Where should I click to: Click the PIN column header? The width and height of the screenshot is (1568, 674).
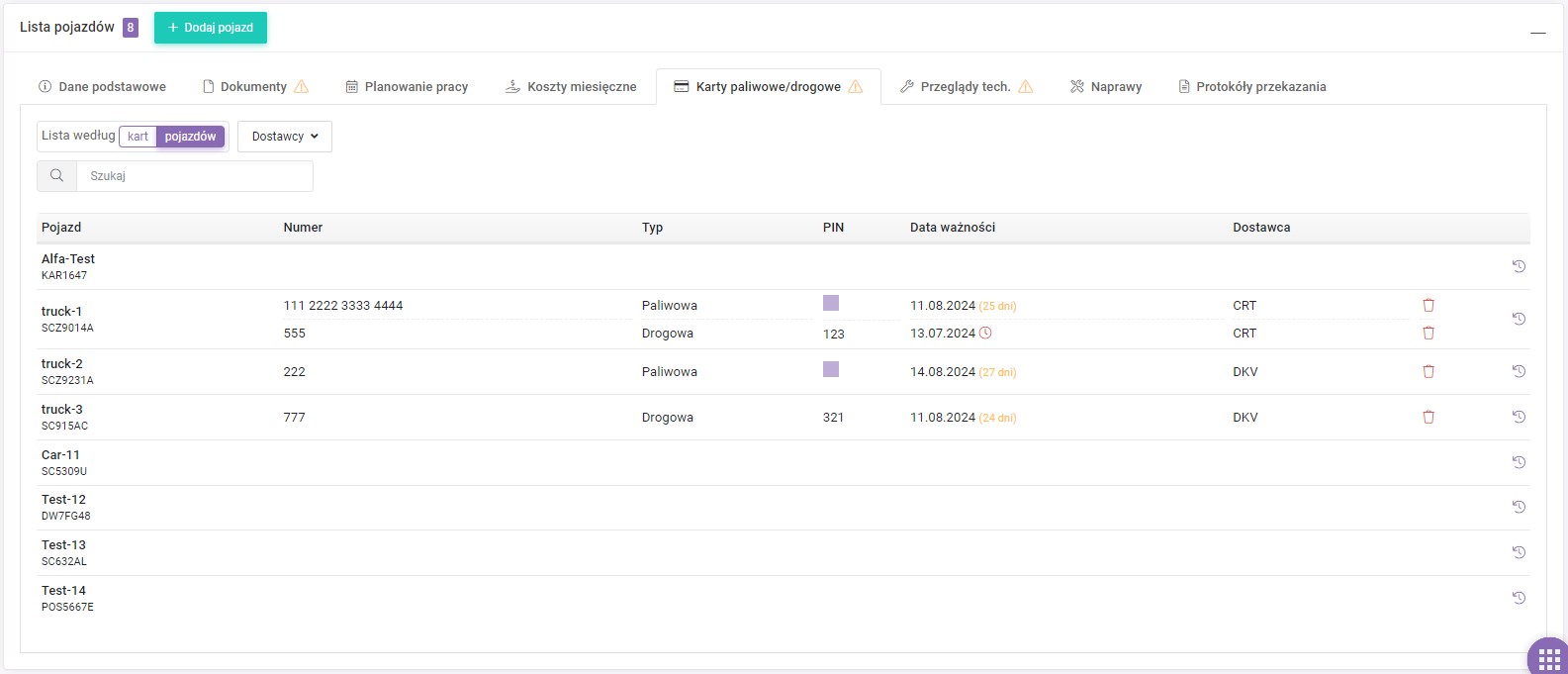point(833,227)
